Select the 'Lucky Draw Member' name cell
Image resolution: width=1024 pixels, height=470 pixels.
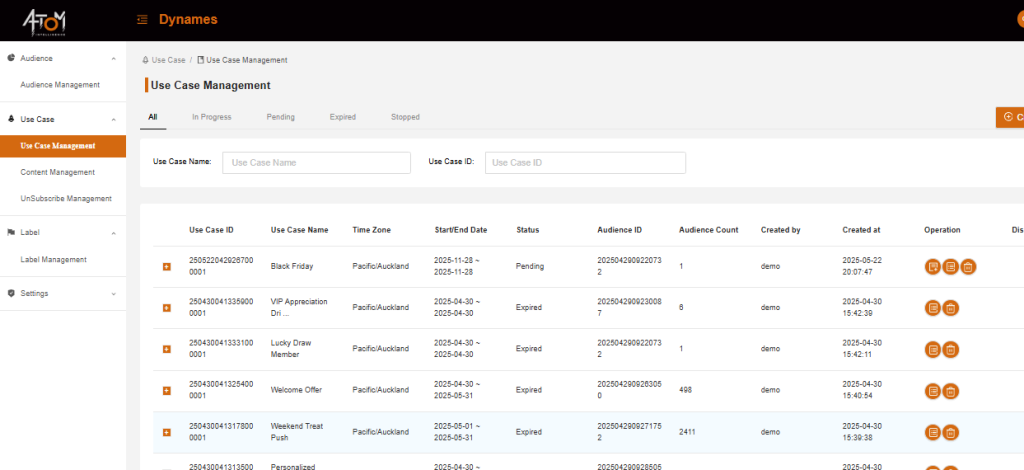tap(290, 349)
